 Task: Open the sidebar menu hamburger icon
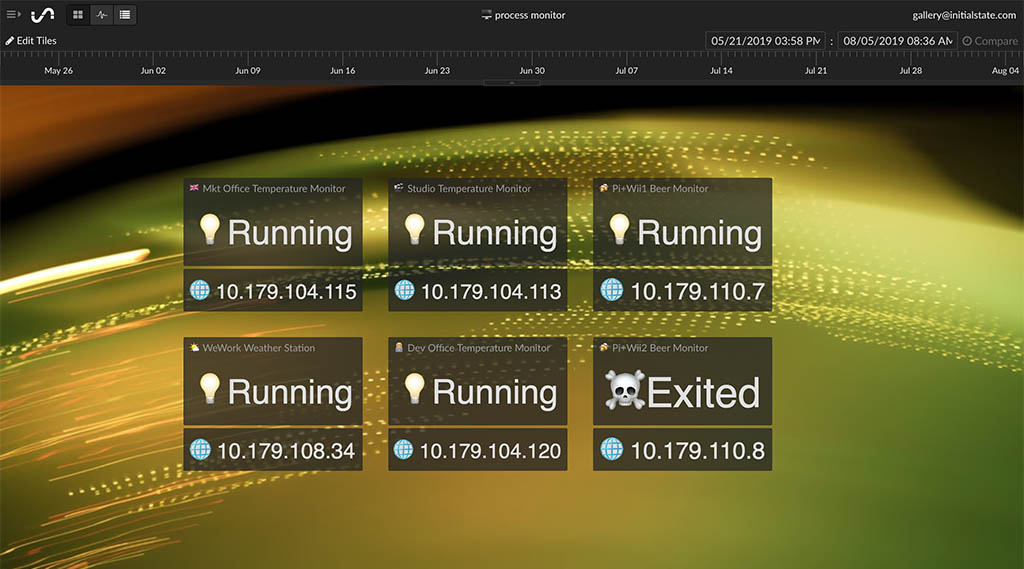coord(13,15)
